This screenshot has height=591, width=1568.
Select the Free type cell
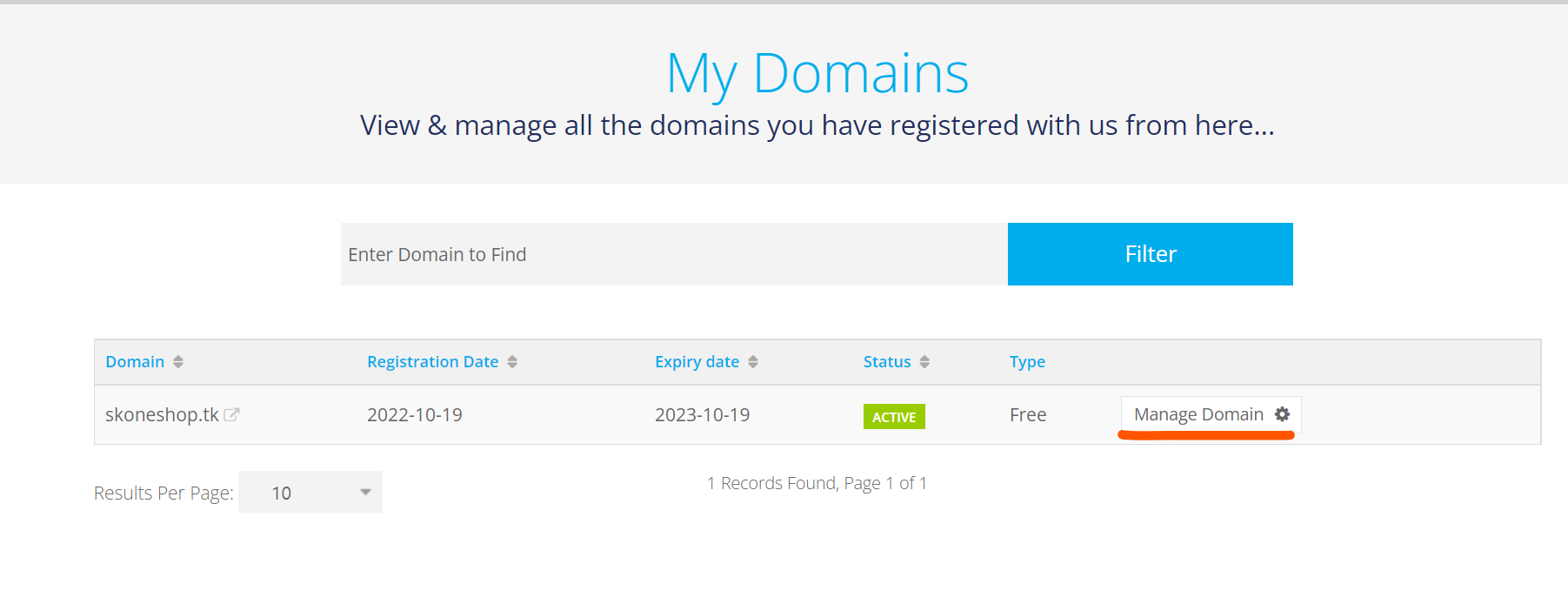coord(1028,415)
